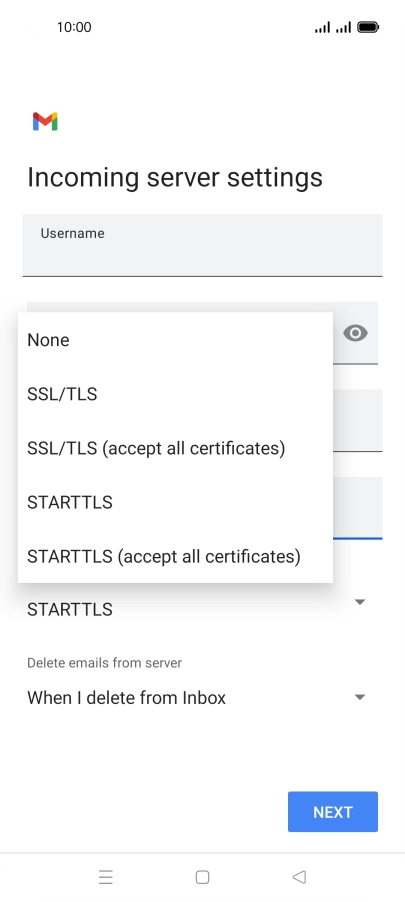The width and height of the screenshot is (405, 902).
Task: Tap the Android back navigation icon
Action: [299, 877]
